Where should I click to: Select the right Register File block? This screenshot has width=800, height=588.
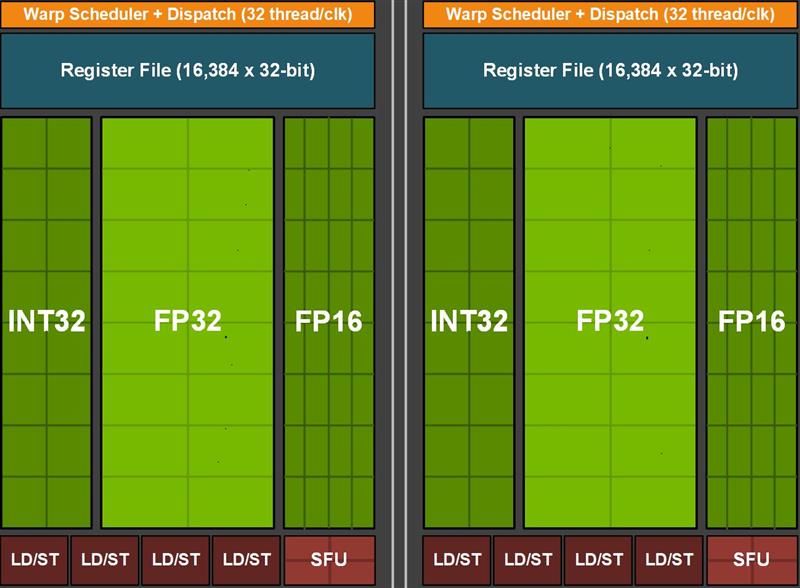[610, 70]
